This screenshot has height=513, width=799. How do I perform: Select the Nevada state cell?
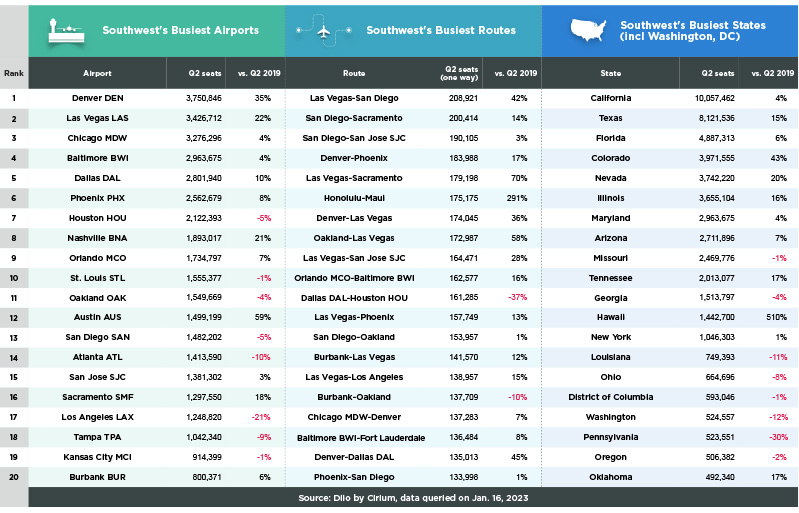click(610, 178)
